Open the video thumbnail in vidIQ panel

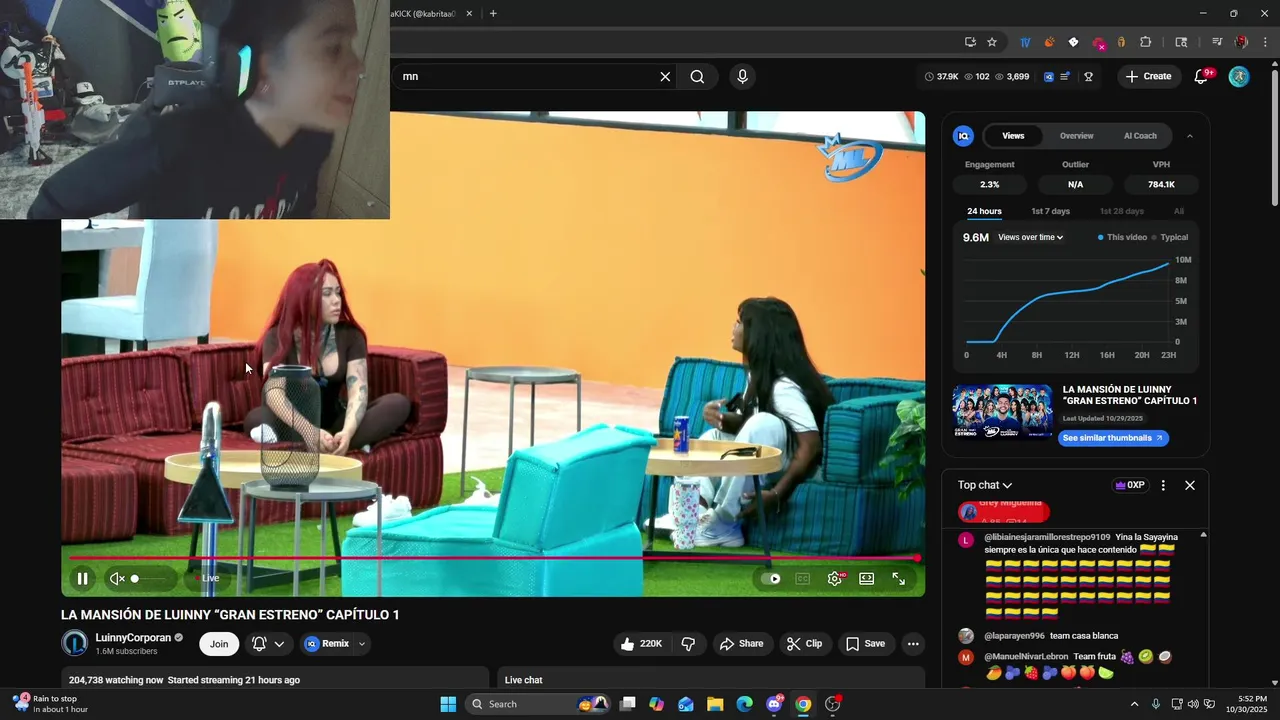tap(1002, 410)
